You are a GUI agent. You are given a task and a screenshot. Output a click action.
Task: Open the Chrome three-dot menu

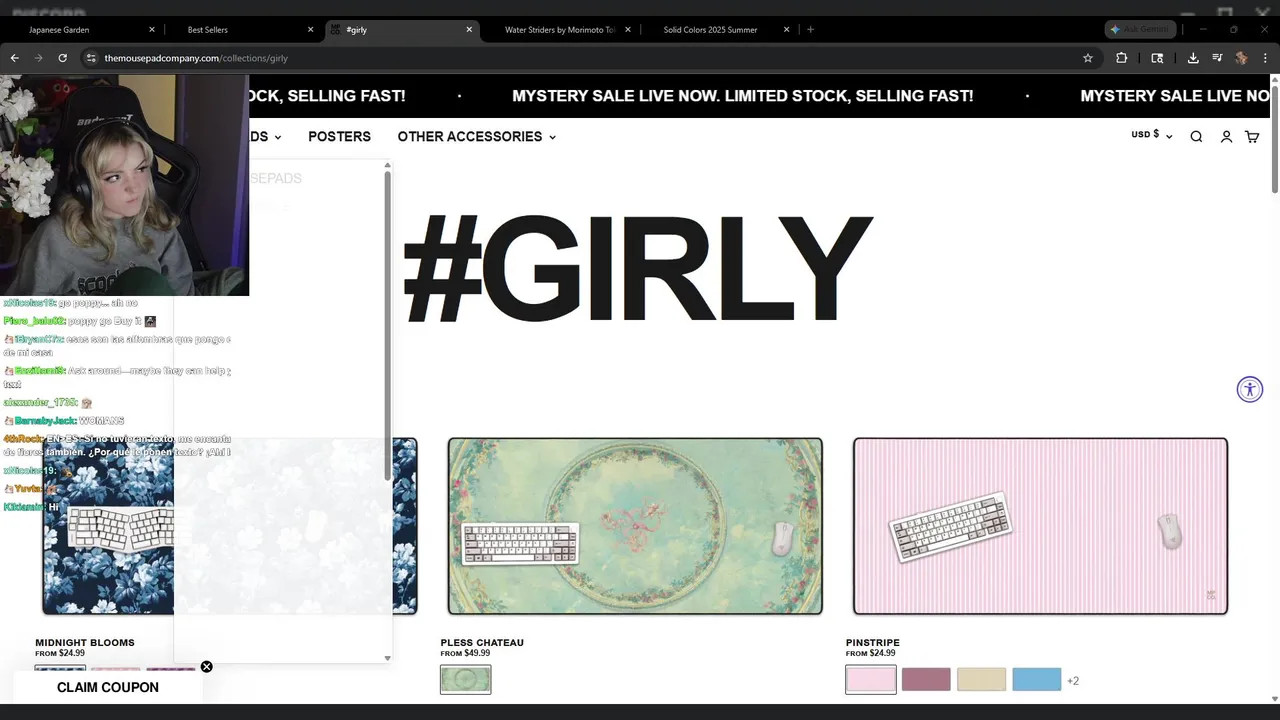pyautogui.click(x=1265, y=58)
